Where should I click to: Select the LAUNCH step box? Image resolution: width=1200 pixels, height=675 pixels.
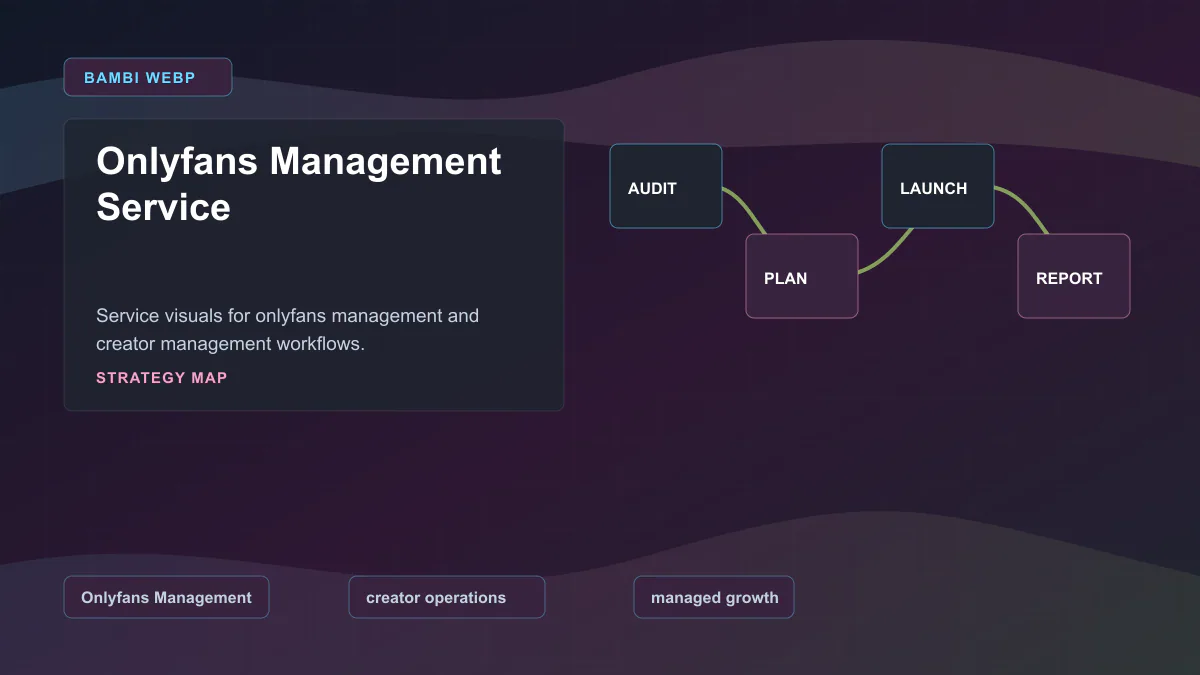[938, 186]
